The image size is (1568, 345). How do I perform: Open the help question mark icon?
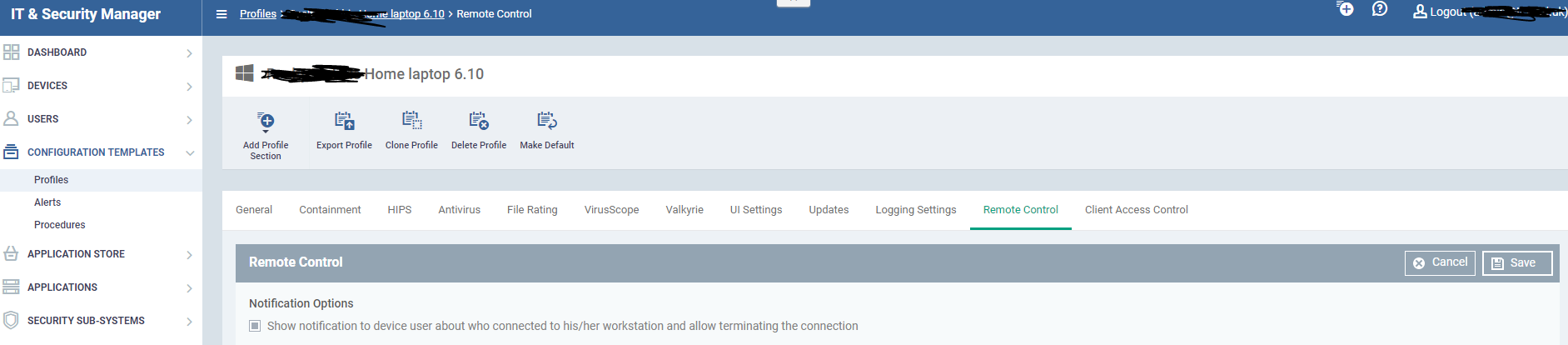point(1380,9)
